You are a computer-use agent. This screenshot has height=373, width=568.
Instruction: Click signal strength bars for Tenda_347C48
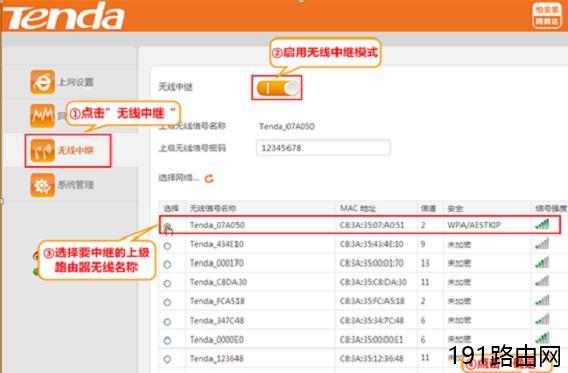[542, 319]
